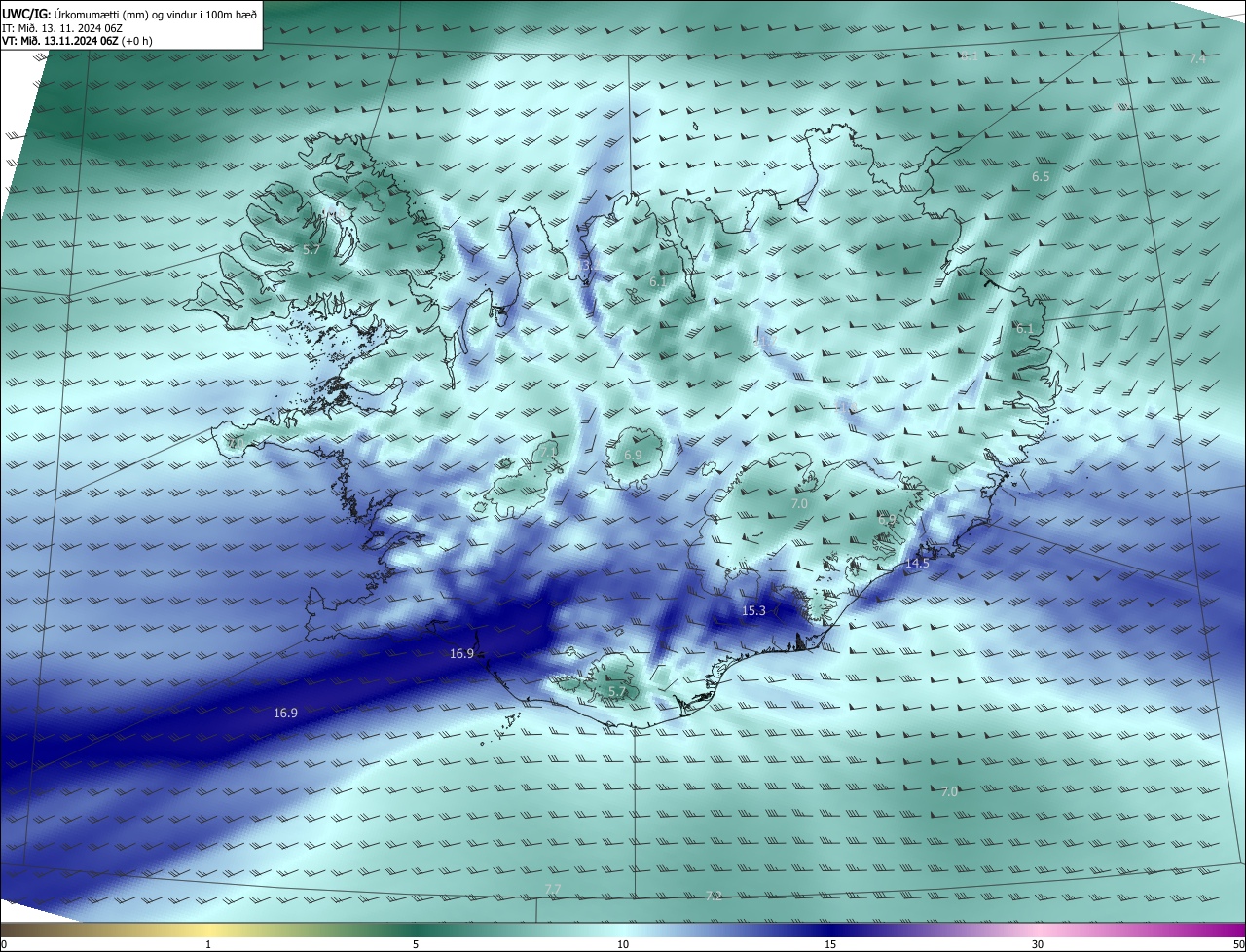Click the 16.9 label over the open sea

pos(285,714)
